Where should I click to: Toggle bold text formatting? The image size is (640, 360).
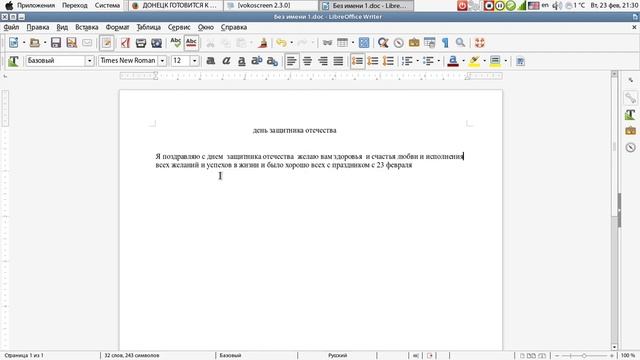pos(211,61)
